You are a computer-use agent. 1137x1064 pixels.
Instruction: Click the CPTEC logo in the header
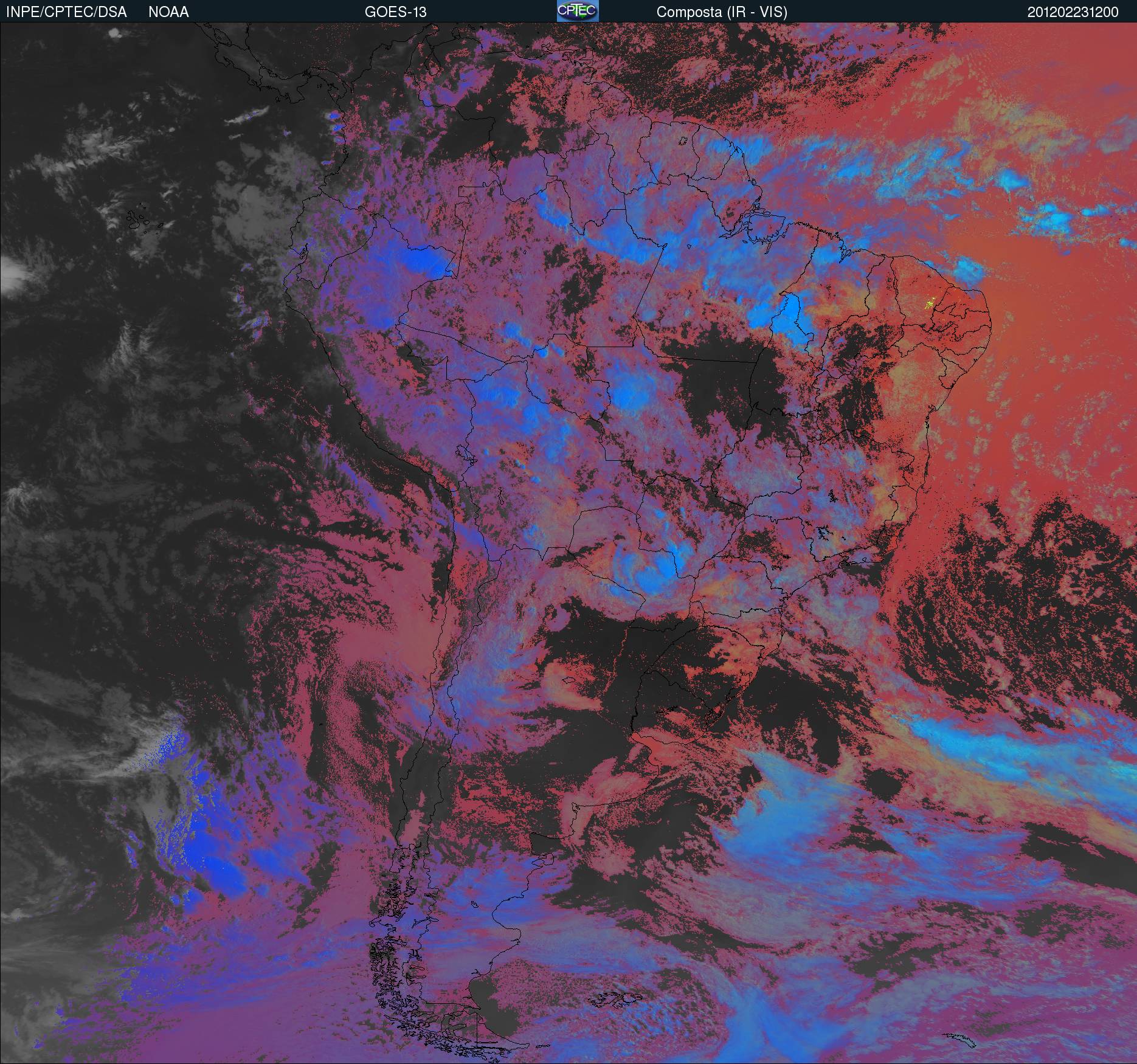(578, 11)
